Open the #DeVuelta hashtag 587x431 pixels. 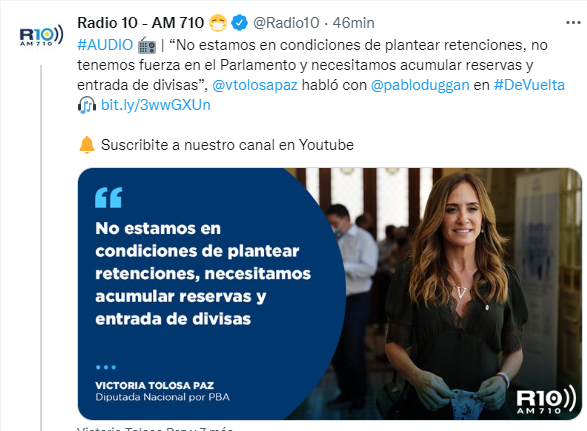click(x=529, y=85)
